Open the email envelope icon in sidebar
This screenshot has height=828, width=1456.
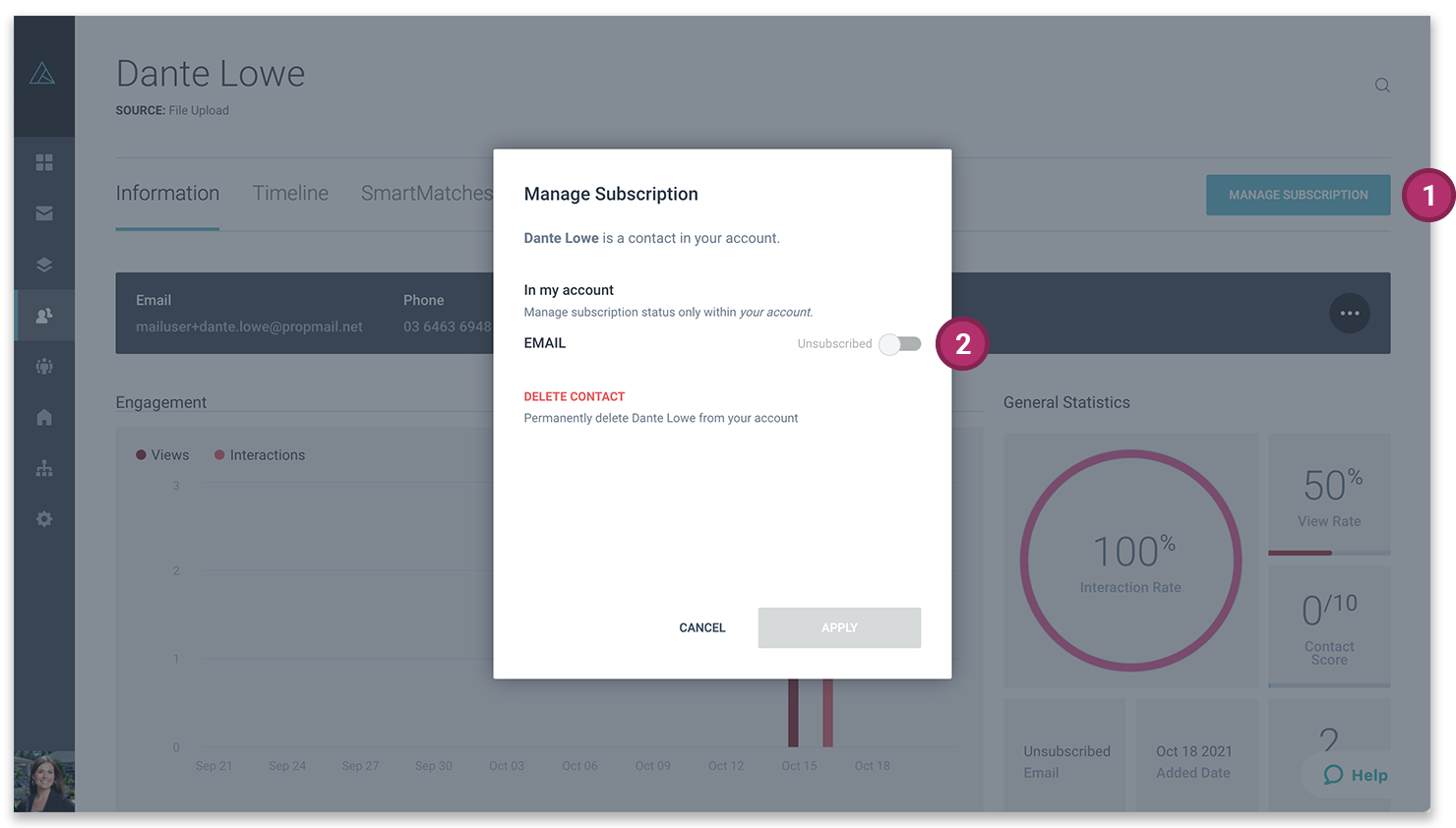[44, 212]
